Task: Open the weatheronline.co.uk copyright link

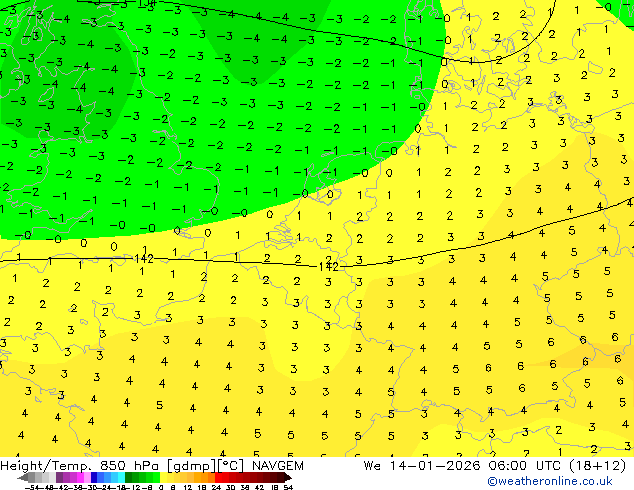Action: point(550,481)
